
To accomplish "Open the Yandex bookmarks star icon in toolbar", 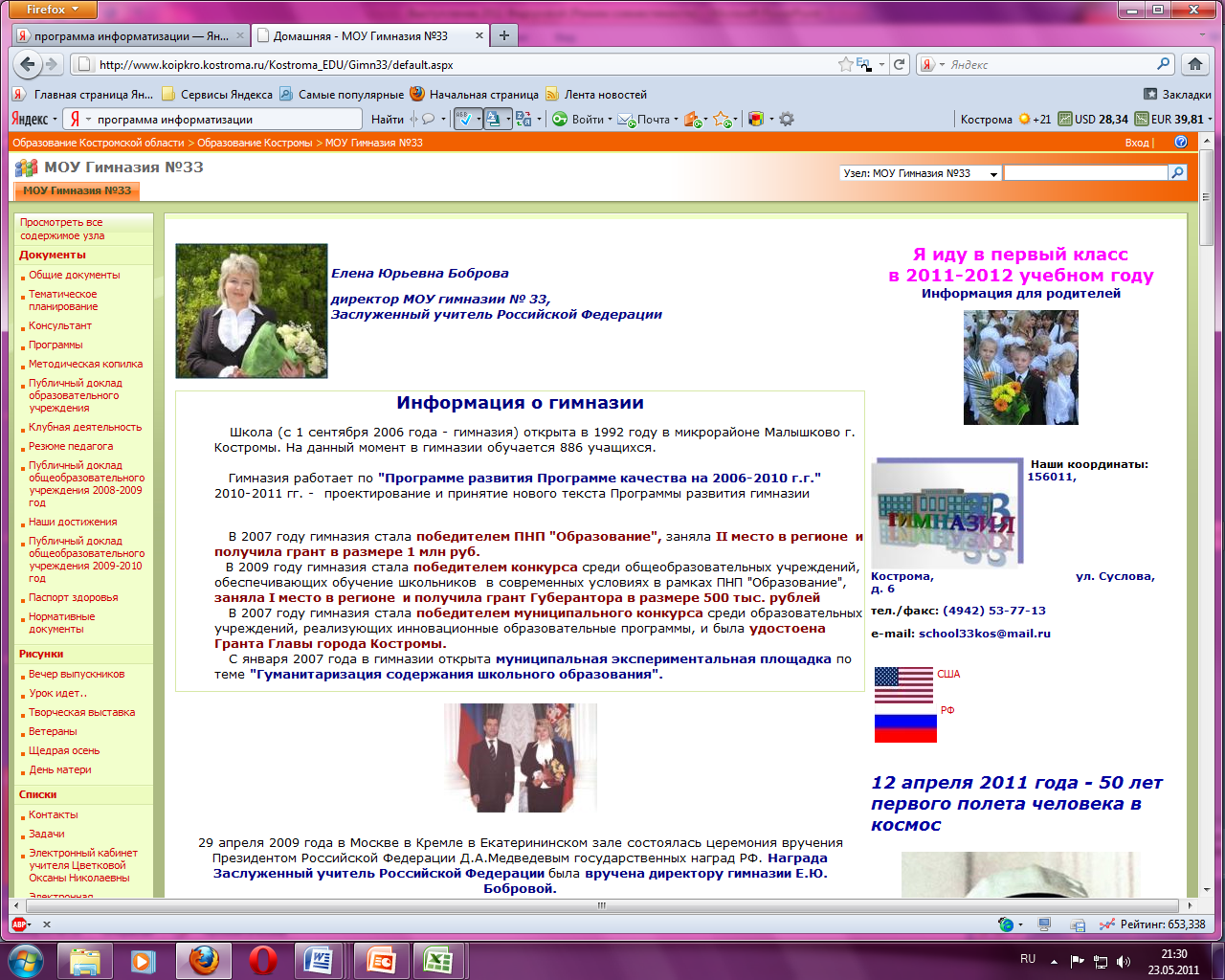I will [722, 119].
